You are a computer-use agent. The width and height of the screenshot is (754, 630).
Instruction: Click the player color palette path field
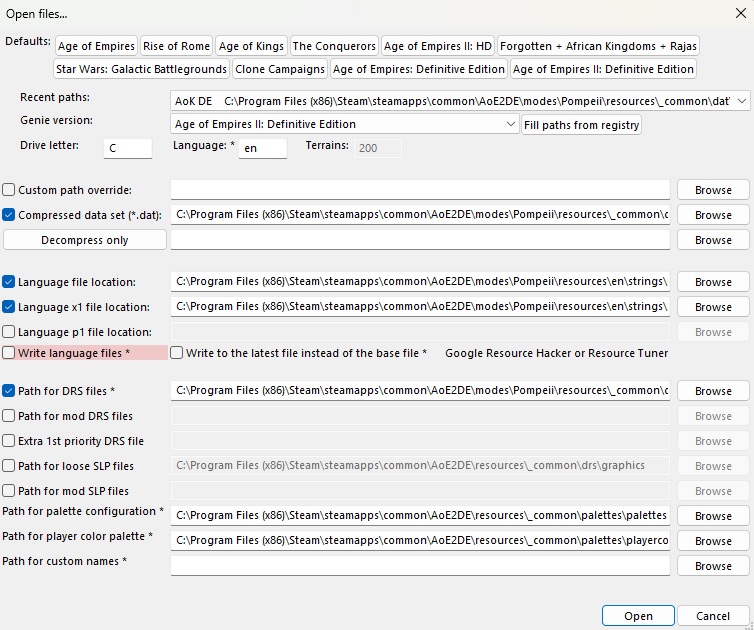pyautogui.click(x=420, y=541)
